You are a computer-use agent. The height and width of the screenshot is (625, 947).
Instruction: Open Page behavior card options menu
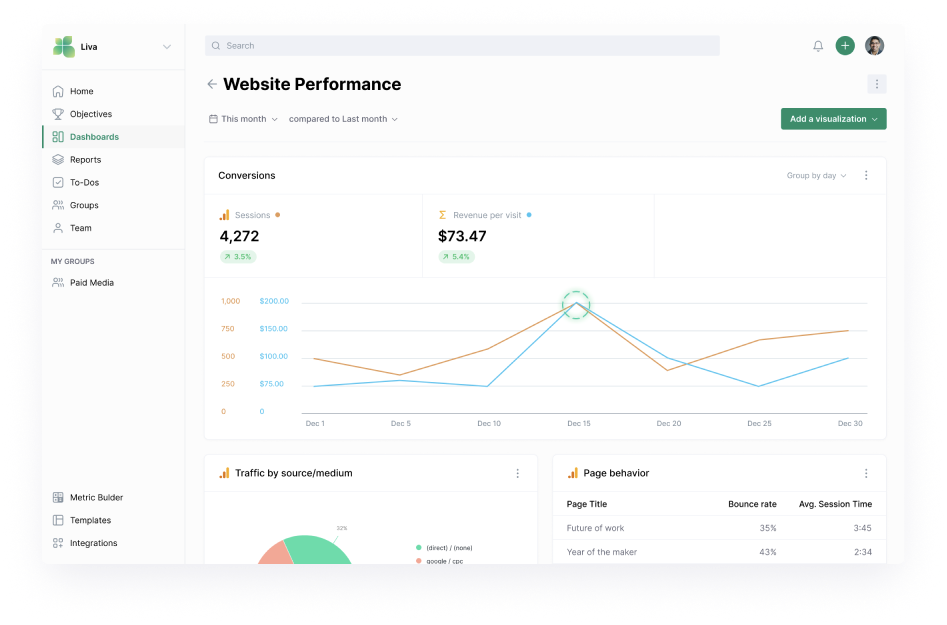(x=866, y=474)
